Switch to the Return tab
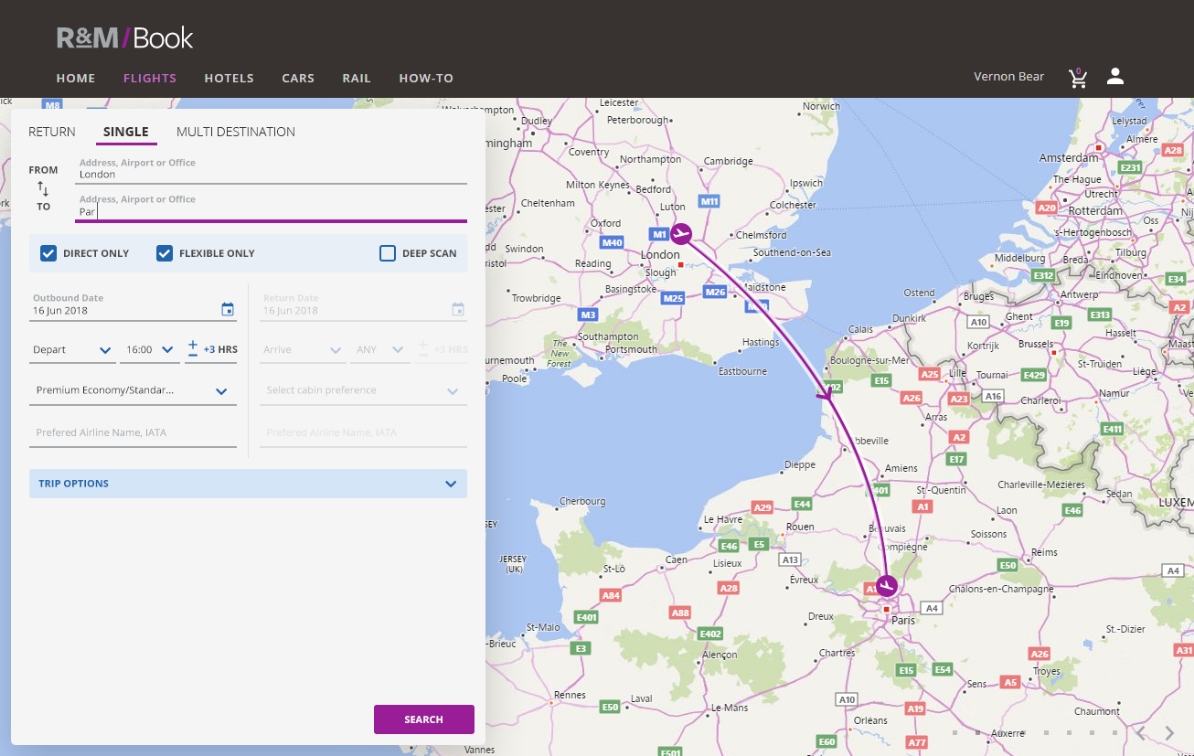 (51, 132)
